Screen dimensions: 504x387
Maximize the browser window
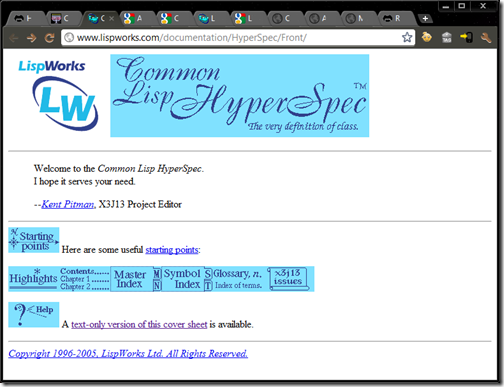click(462, 6)
